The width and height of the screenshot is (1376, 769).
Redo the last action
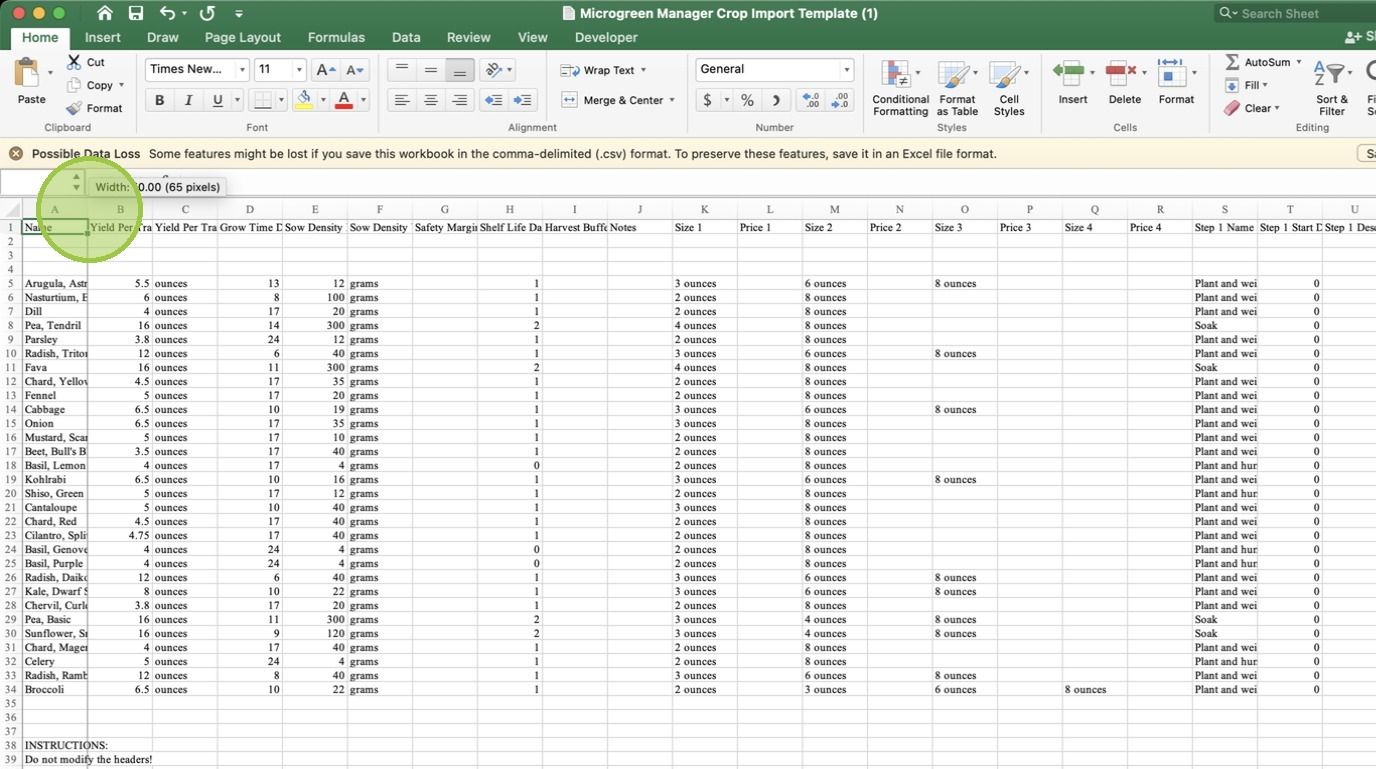pyautogui.click(x=207, y=13)
